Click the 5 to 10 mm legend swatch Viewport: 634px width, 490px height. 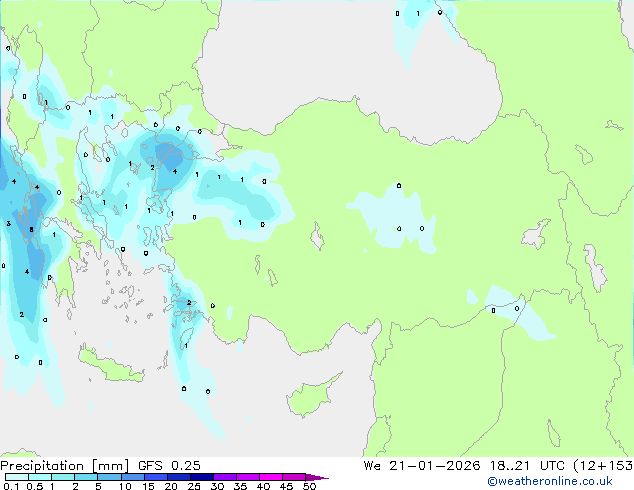coord(109,477)
